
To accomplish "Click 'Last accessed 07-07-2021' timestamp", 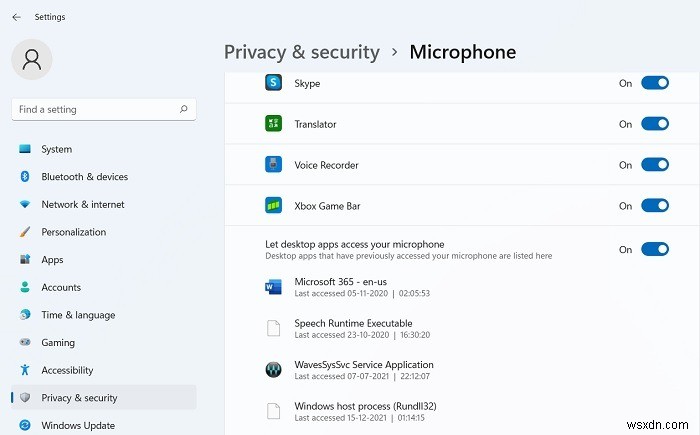I will [362, 376].
